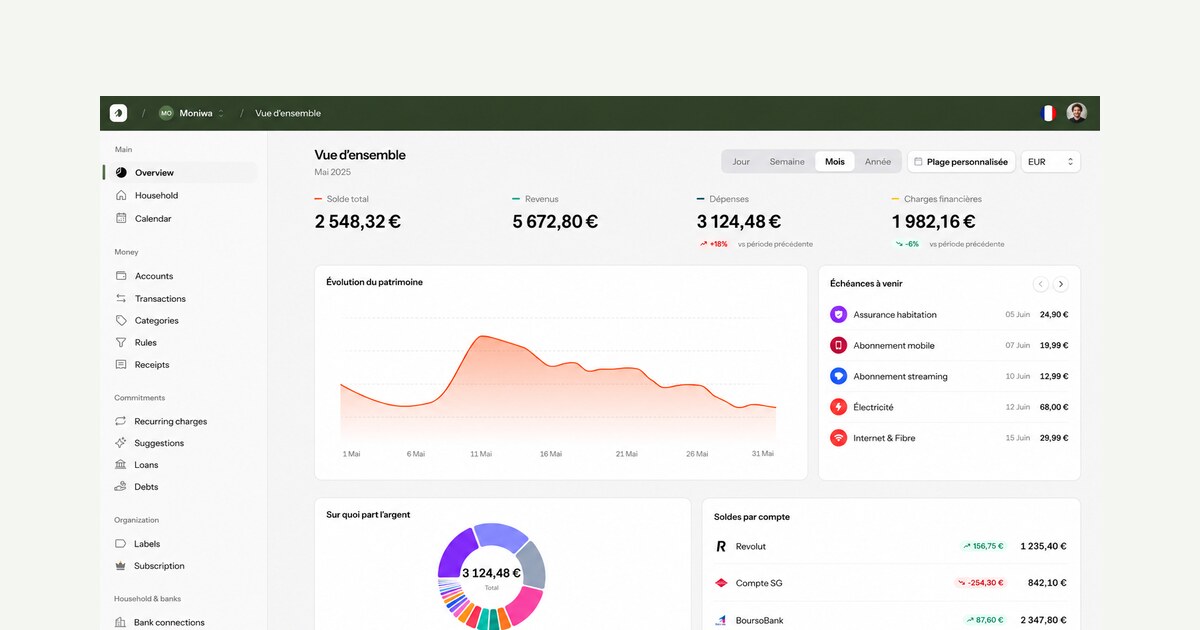Open the Debts page label
Screen dimensions: 1200x630
(146, 487)
